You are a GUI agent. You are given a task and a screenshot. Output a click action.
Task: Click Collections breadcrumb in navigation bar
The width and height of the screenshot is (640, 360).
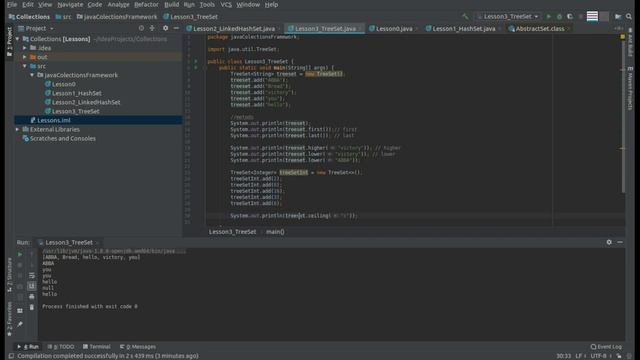click(x=29, y=17)
